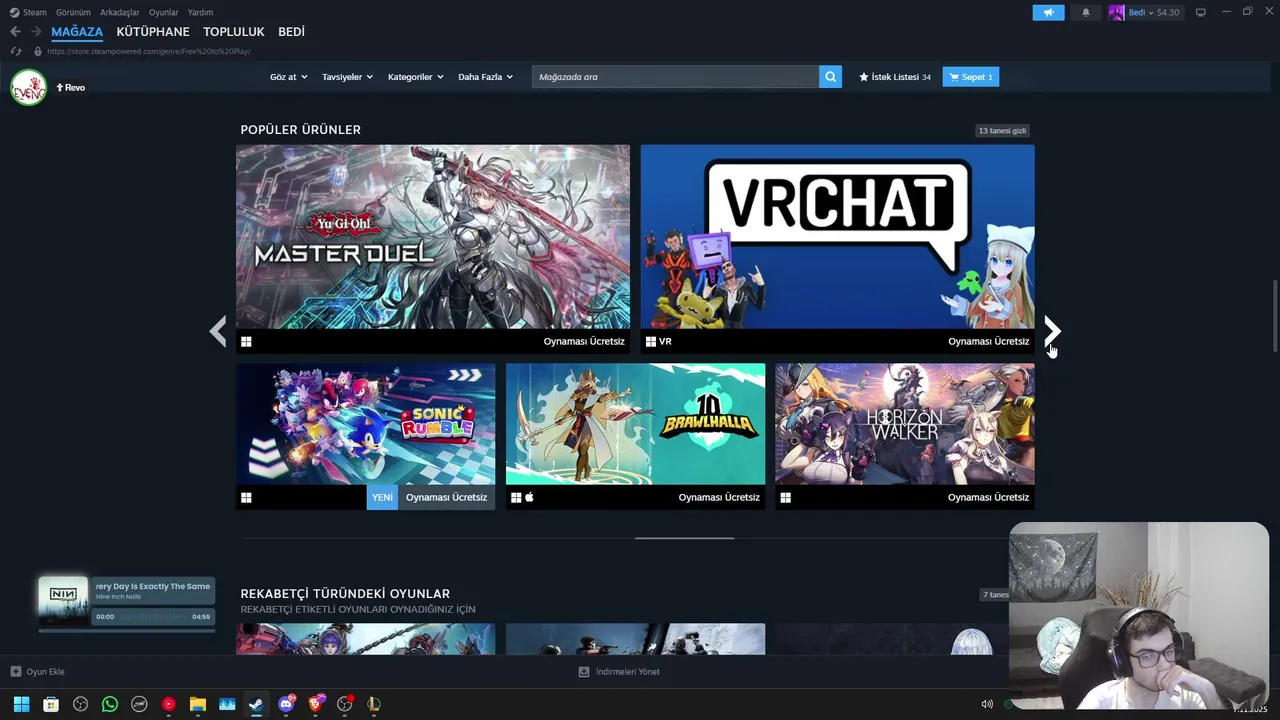Open YouTube Music from the taskbar
1280x720 pixels.
point(168,704)
